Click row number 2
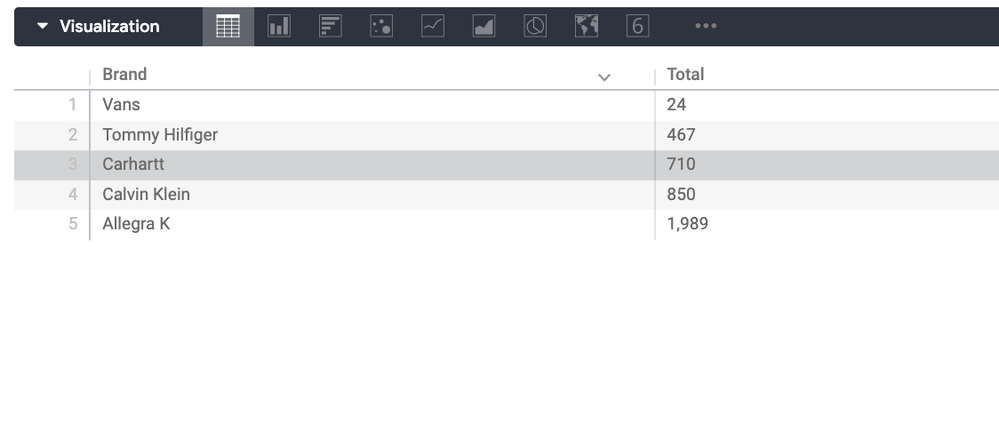 (x=73, y=134)
